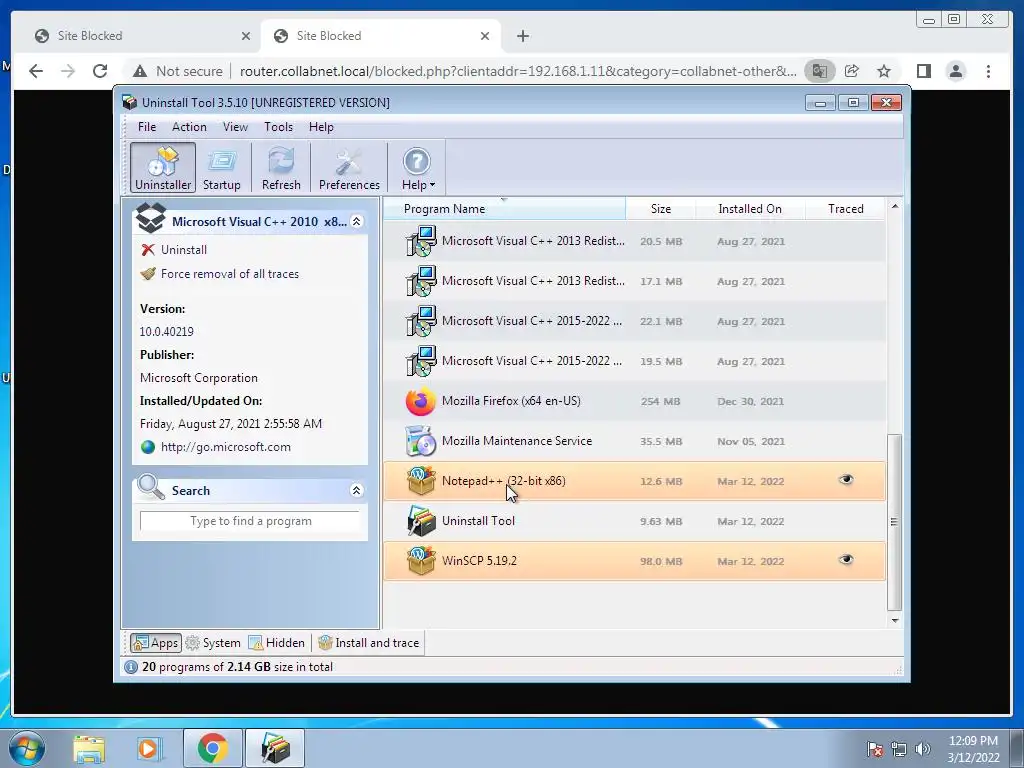Sort by Installed On column header
This screenshot has height=768, width=1024.
click(x=750, y=208)
